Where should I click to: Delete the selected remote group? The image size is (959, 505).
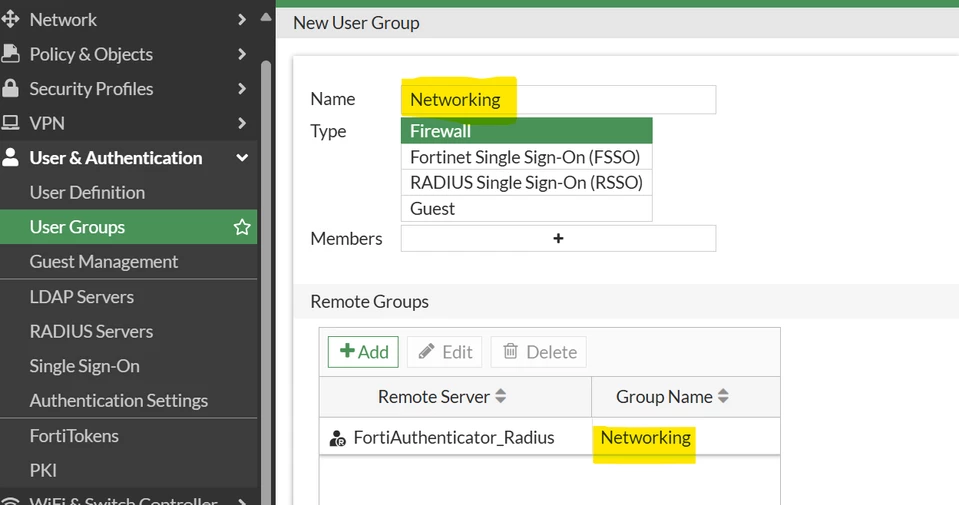click(539, 352)
